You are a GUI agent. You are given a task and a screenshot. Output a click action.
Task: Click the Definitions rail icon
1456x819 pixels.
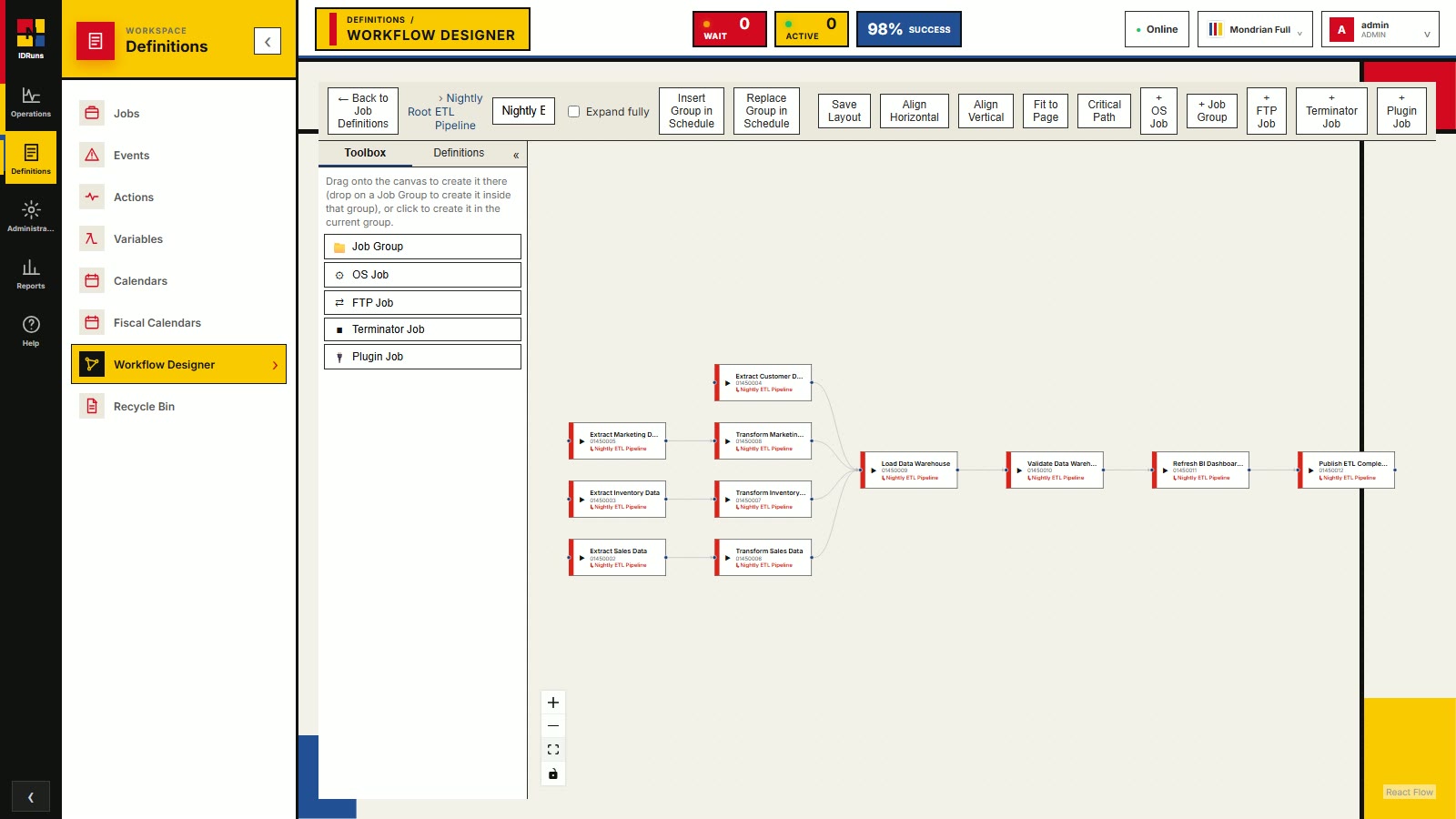click(31, 158)
